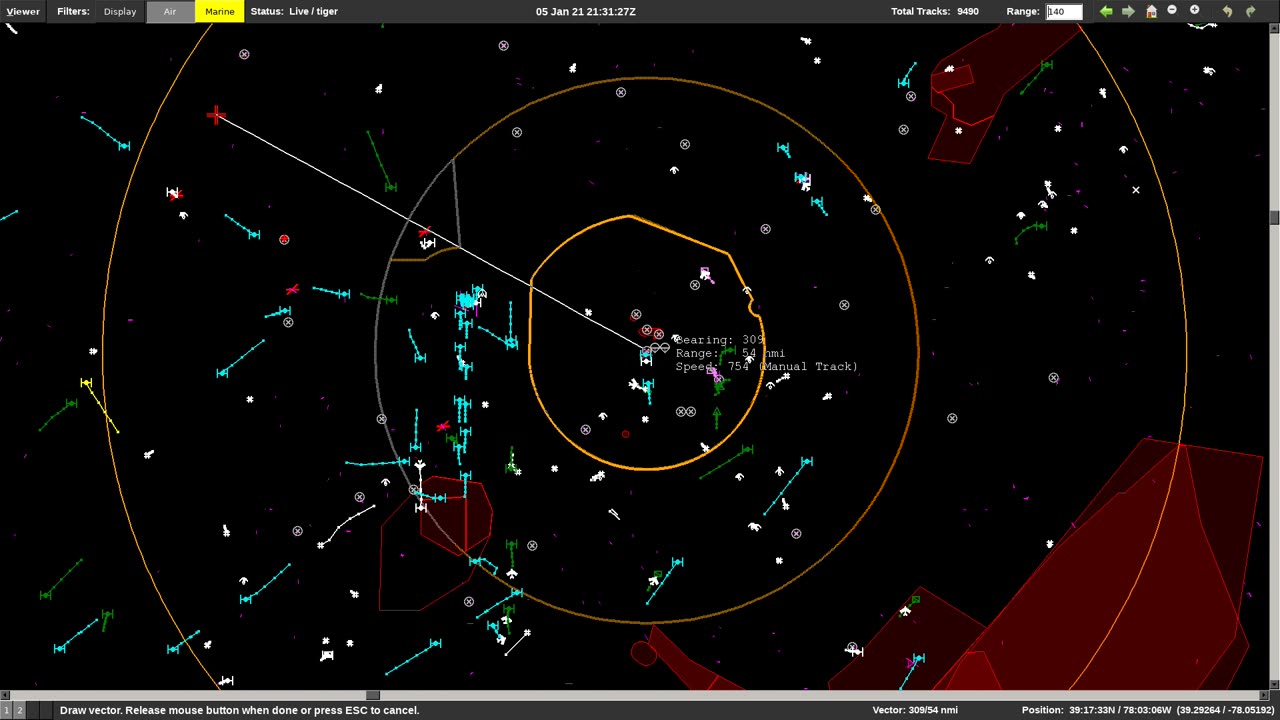Image resolution: width=1280 pixels, height=720 pixels.
Task: Click the Bearing: 309 label
Action: tap(720, 340)
